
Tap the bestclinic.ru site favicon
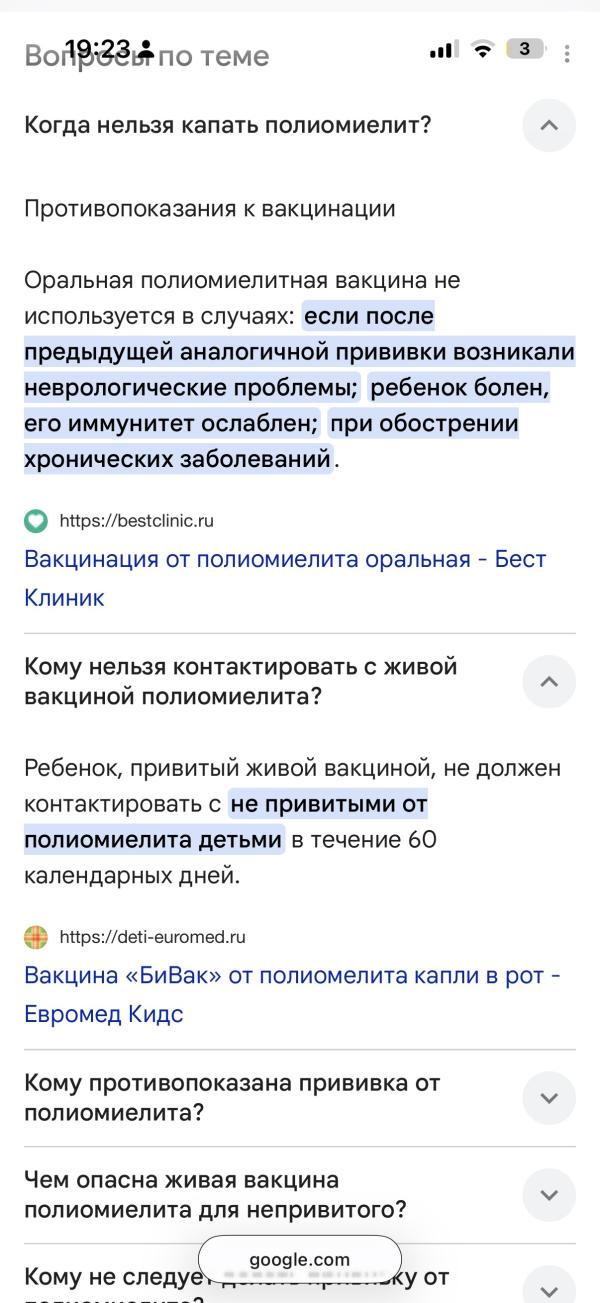(36, 521)
